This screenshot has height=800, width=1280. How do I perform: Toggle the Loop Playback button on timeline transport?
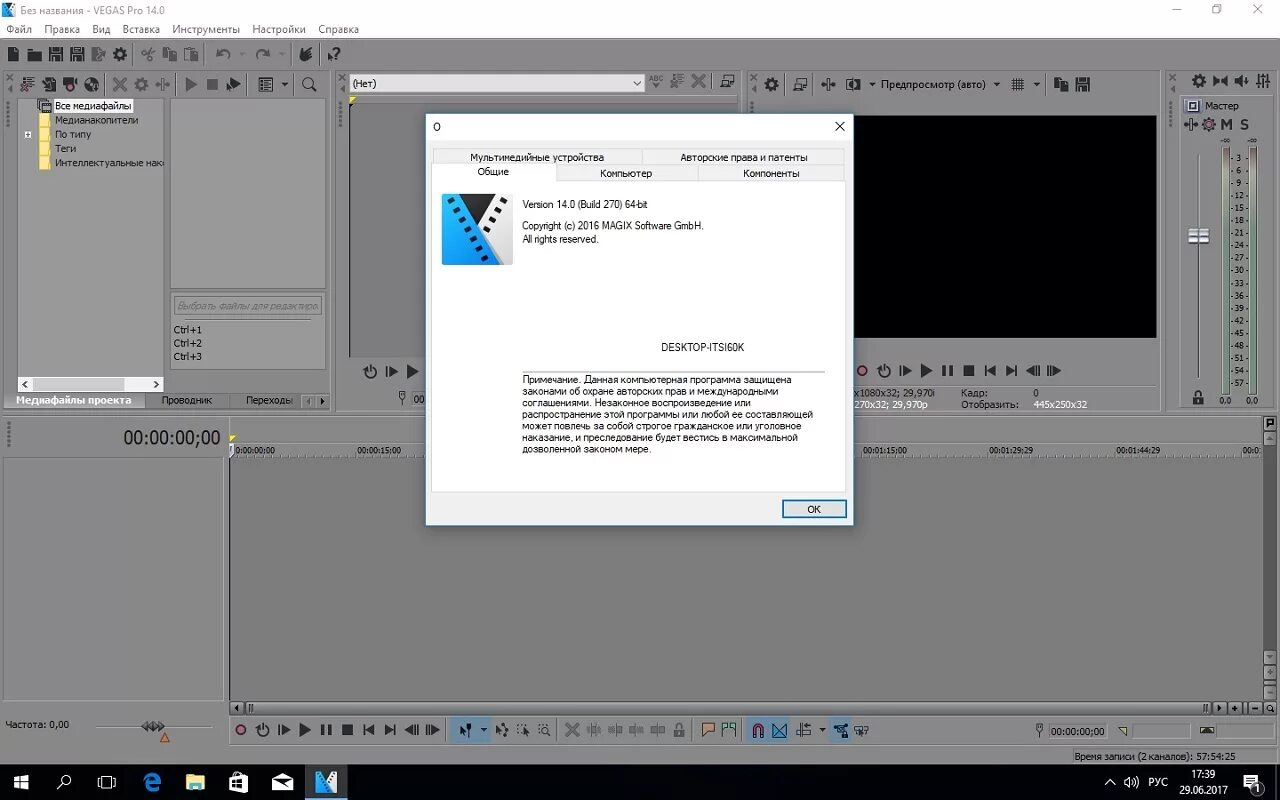[x=262, y=730]
